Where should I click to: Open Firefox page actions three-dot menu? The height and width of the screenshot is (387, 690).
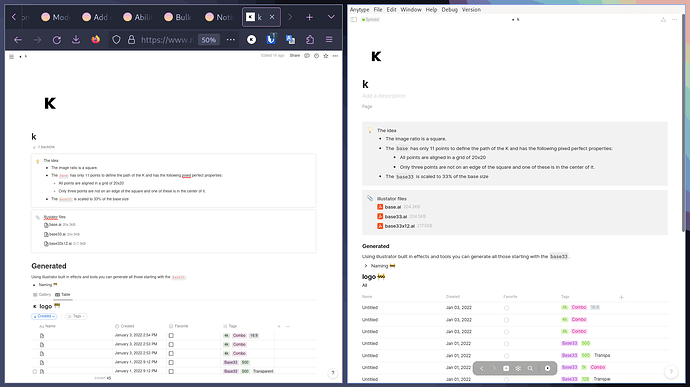(x=231, y=40)
